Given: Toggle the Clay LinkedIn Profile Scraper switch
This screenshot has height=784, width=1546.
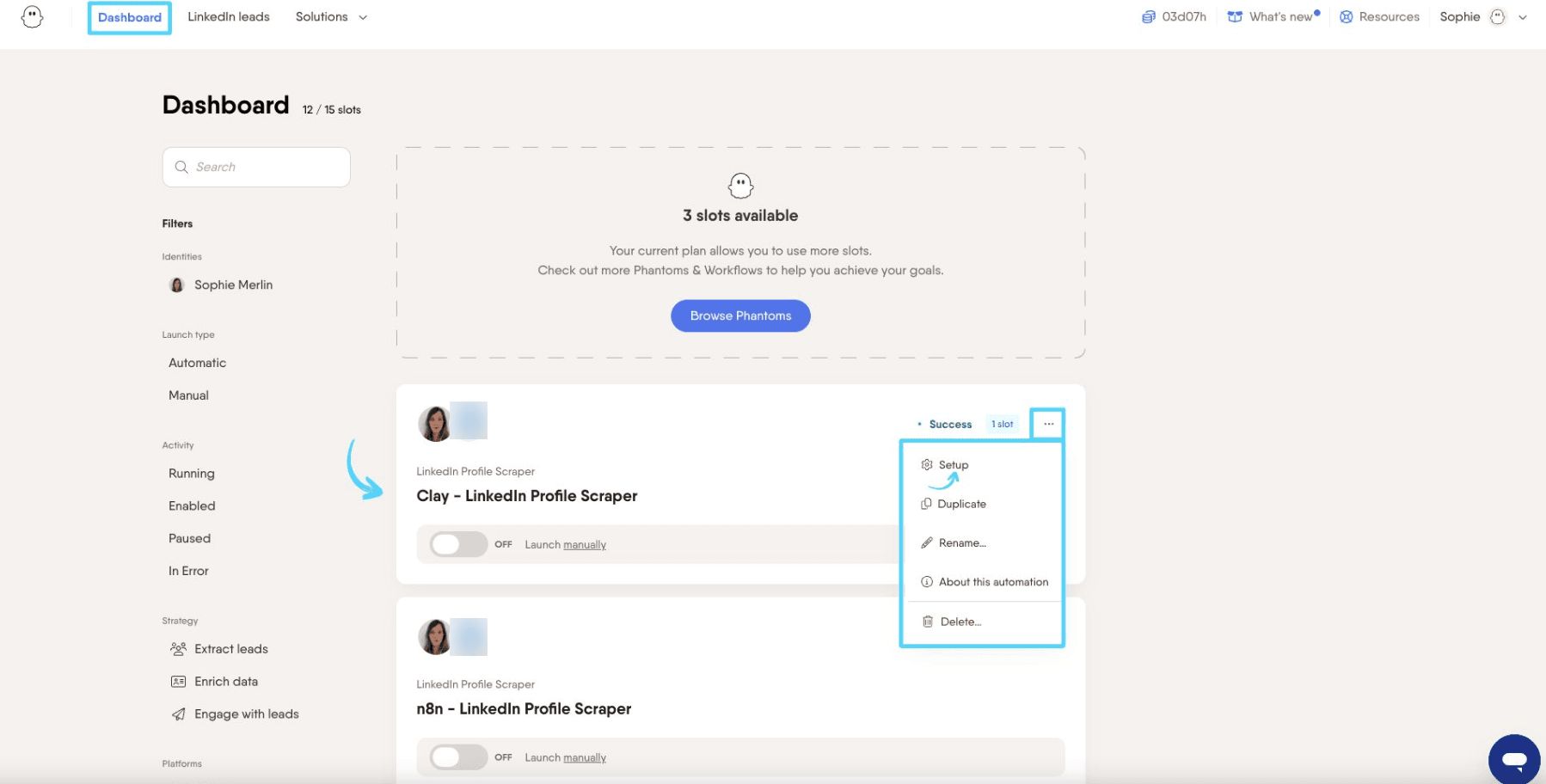Looking at the screenshot, I should point(458,544).
